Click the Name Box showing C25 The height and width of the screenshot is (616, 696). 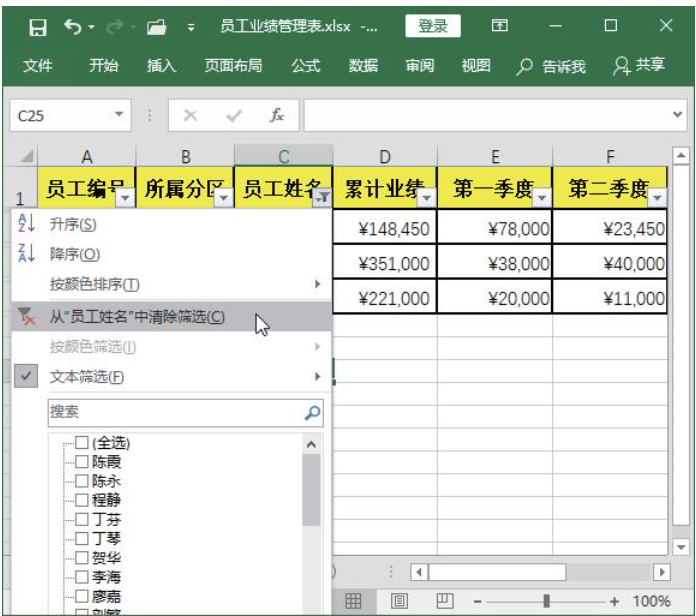[70, 115]
